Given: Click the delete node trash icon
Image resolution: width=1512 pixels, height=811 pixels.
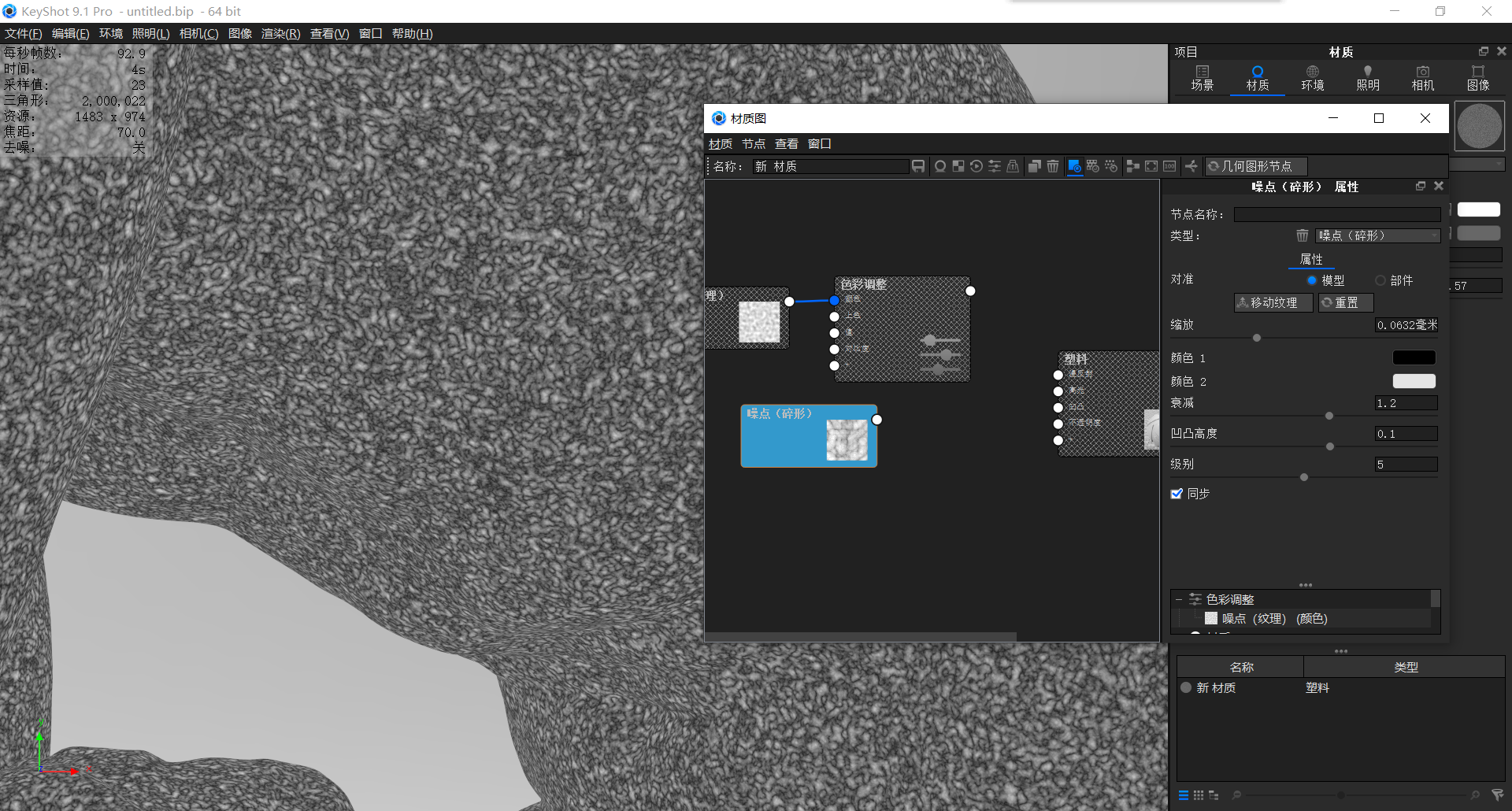Looking at the screenshot, I should pyautogui.click(x=1053, y=166).
